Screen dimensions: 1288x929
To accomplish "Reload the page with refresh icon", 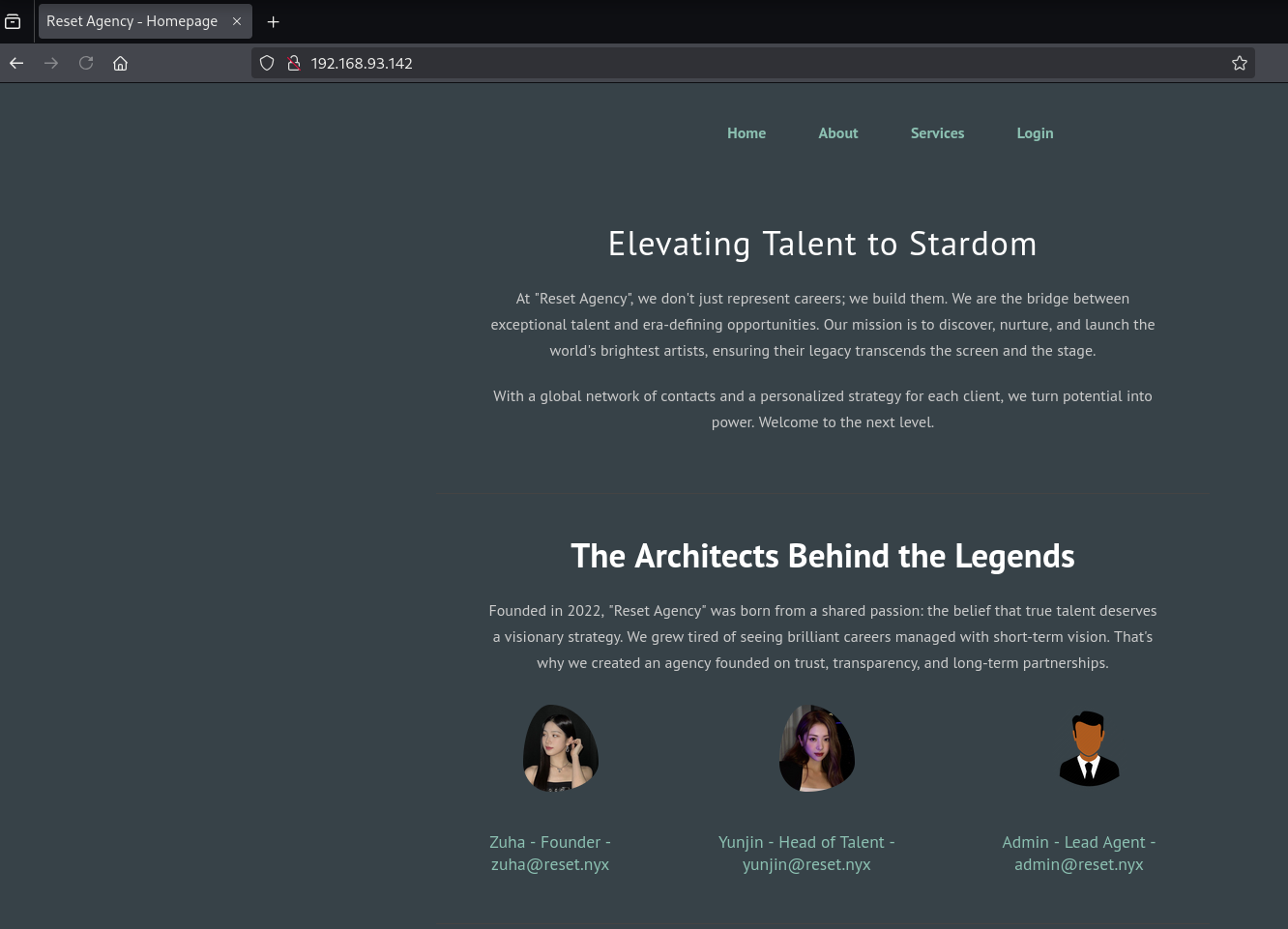I will click(86, 63).
